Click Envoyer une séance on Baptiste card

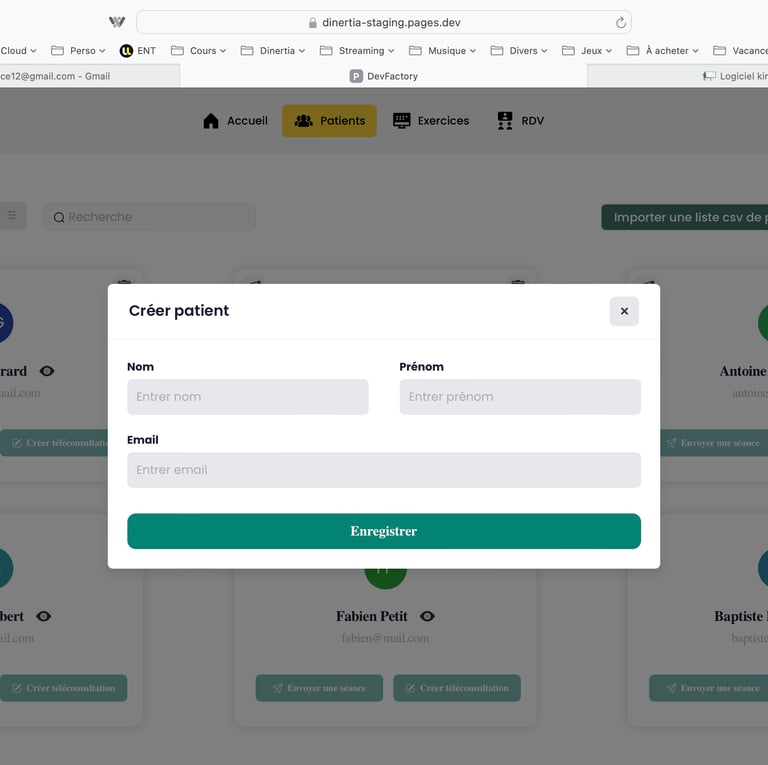pos(708,688)
